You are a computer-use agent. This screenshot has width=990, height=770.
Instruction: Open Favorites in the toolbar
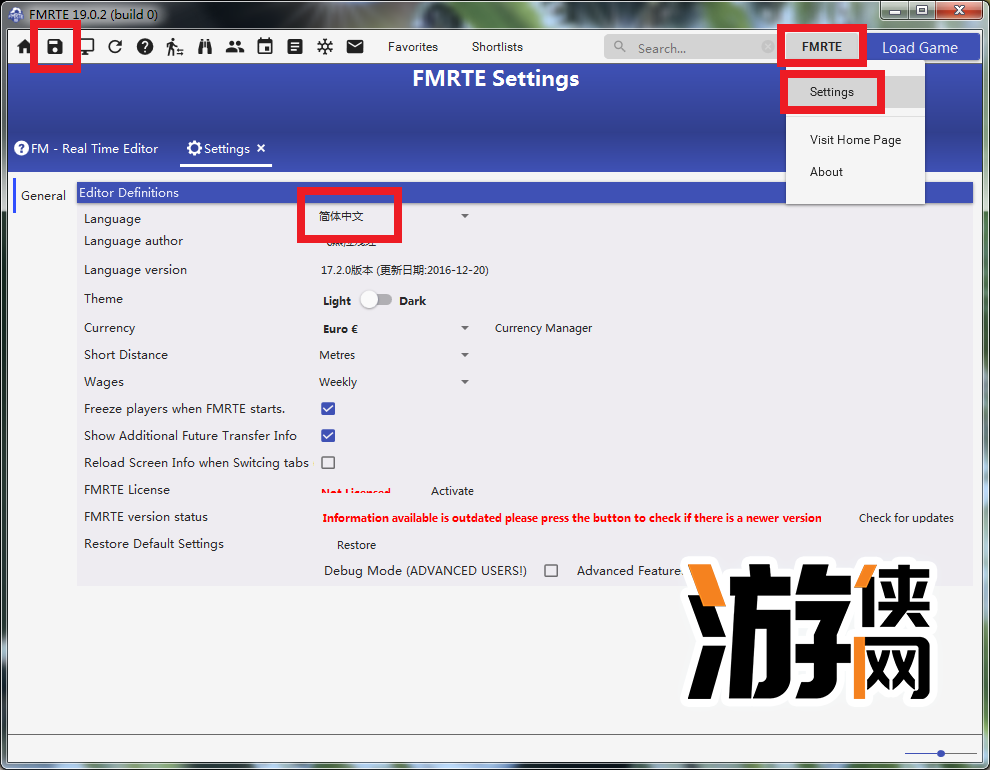click(x=413, y=47)
